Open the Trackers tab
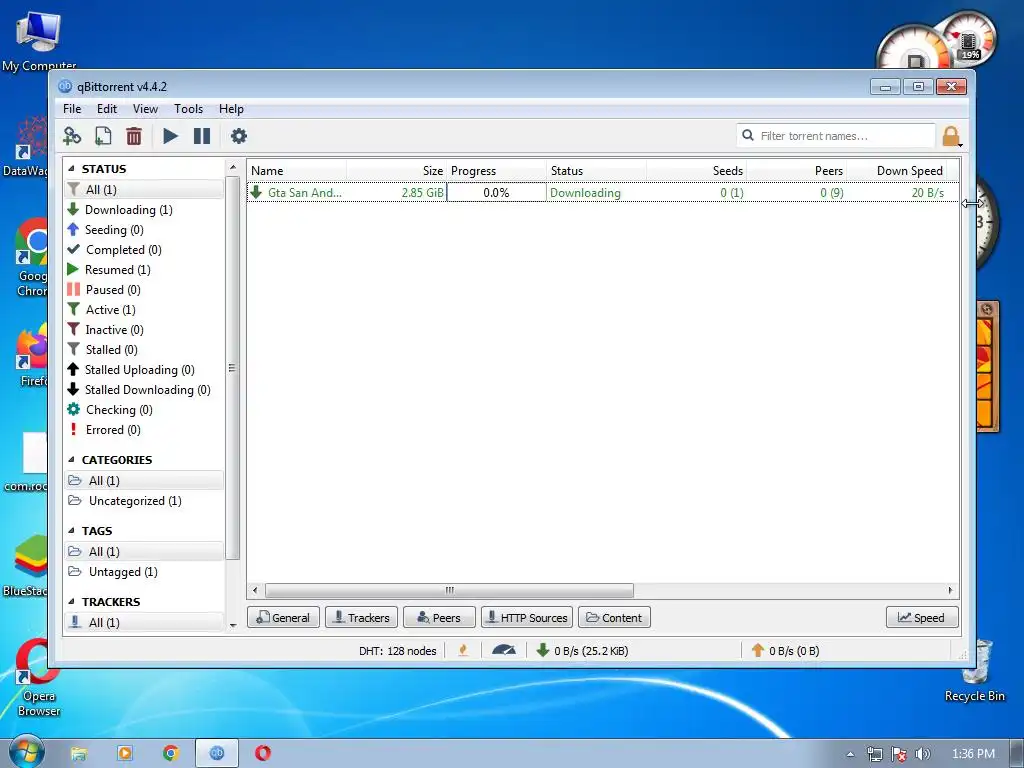Screen dimensions: 1024x768 click(361, 618)
